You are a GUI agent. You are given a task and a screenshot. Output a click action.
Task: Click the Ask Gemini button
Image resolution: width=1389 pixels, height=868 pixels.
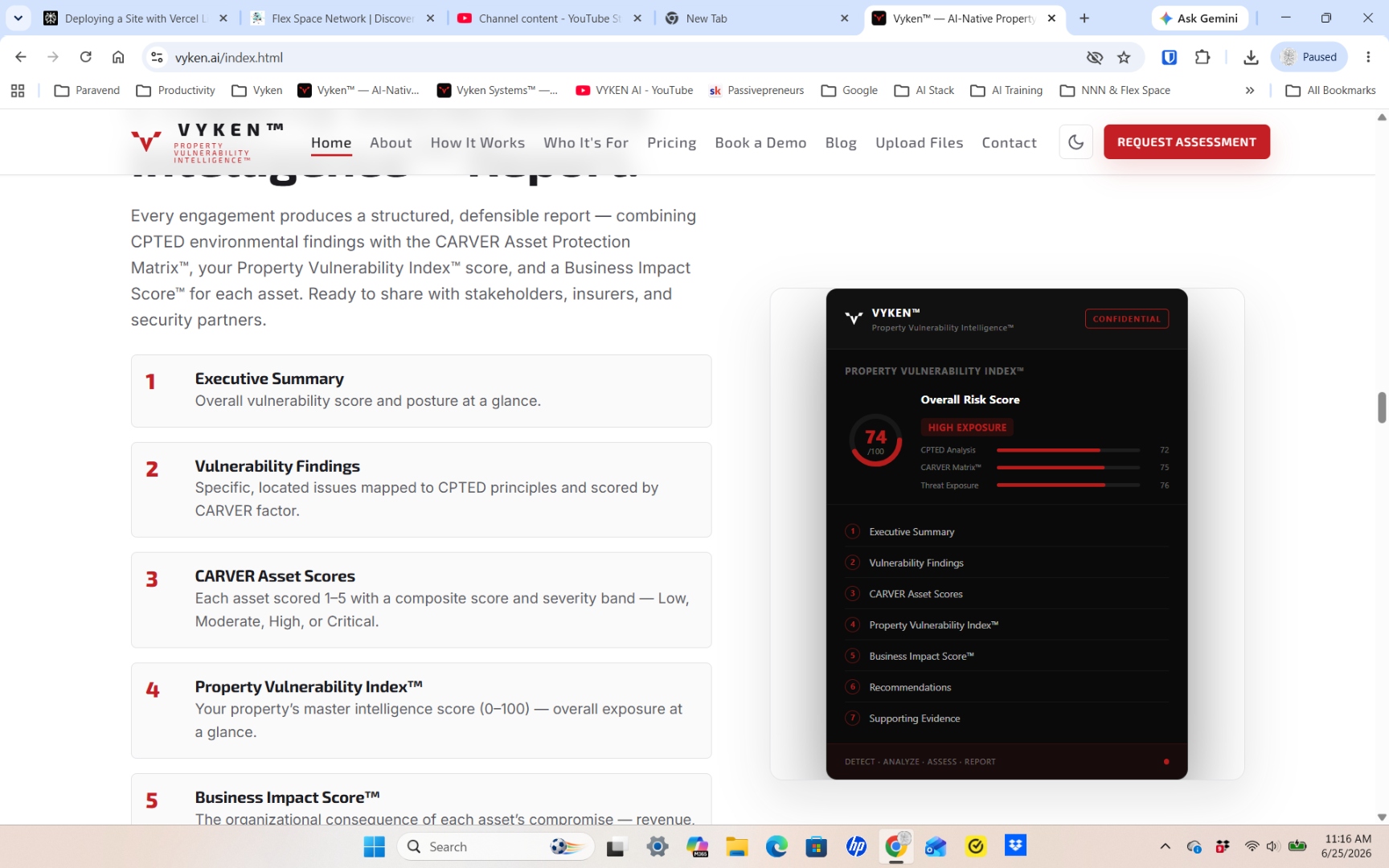pos(1199,18)
